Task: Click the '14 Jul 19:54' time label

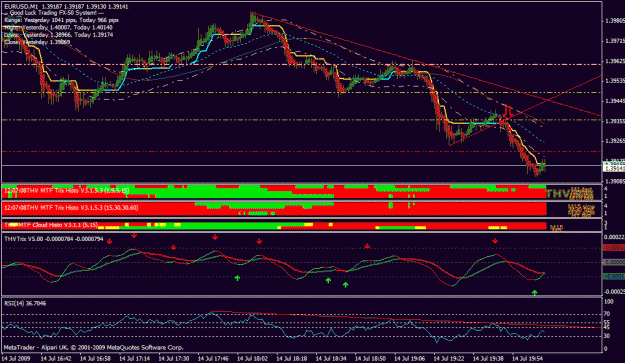Action: (527, 358)
